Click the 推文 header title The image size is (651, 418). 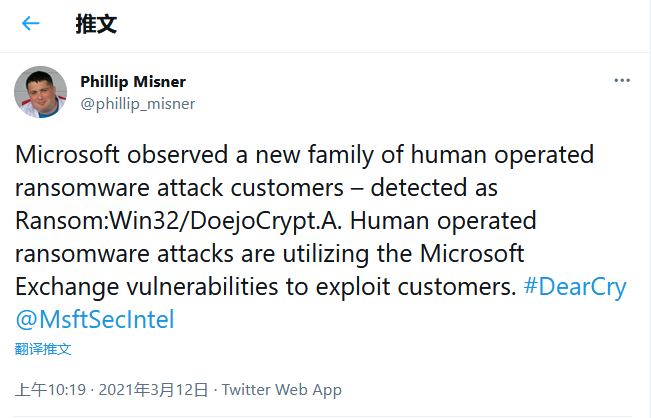tap(96, 24)
